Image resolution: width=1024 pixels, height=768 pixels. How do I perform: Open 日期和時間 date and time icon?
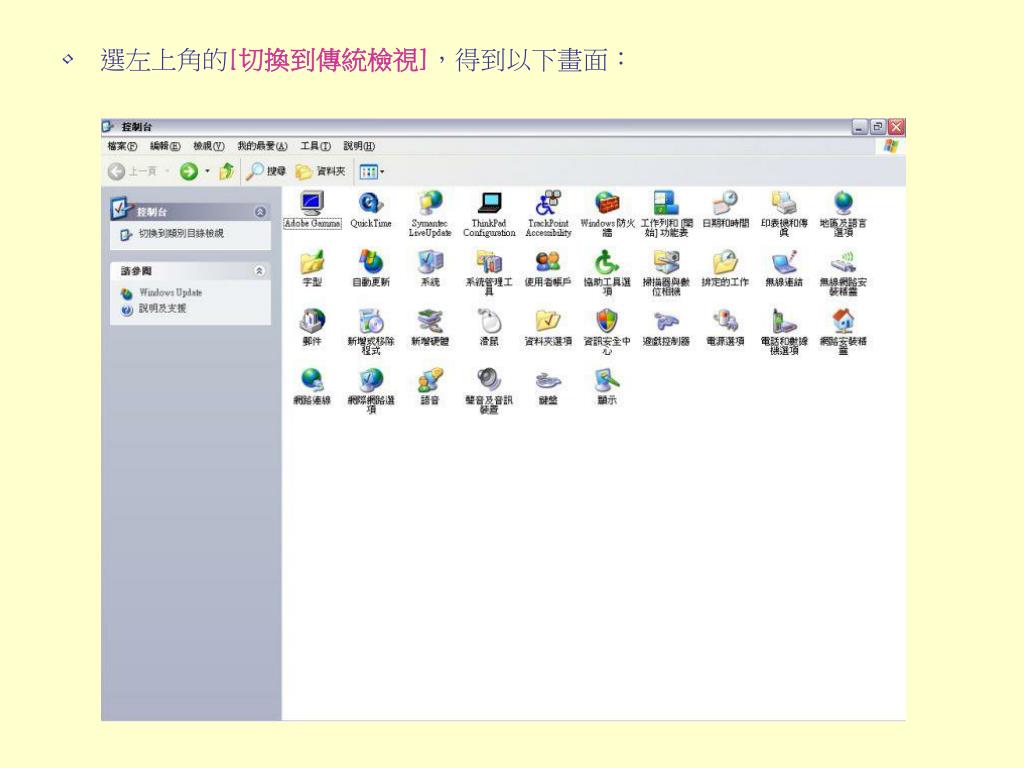tap(725, 209)
